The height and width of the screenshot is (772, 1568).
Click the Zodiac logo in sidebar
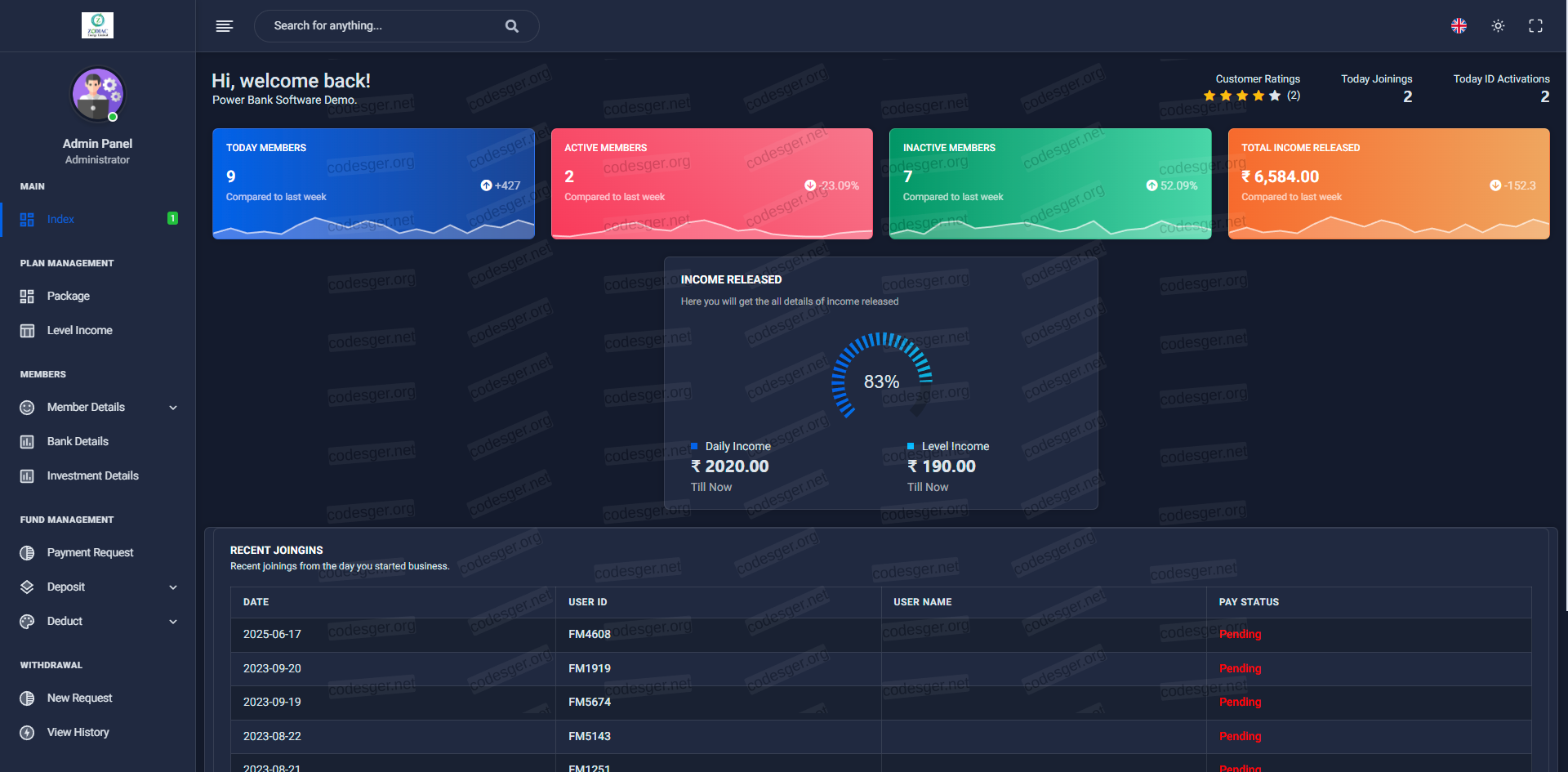pyautogui.click(x=97, y=25)
